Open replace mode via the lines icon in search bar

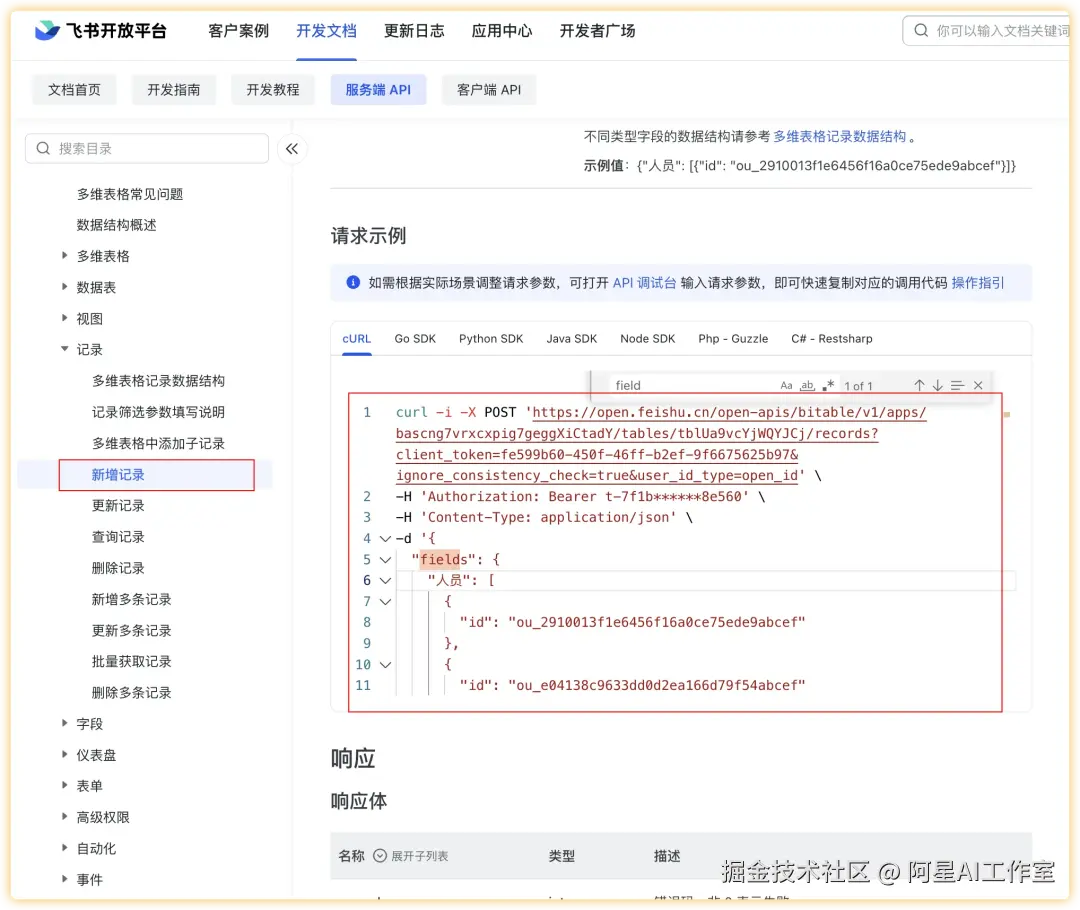[957, 384]
